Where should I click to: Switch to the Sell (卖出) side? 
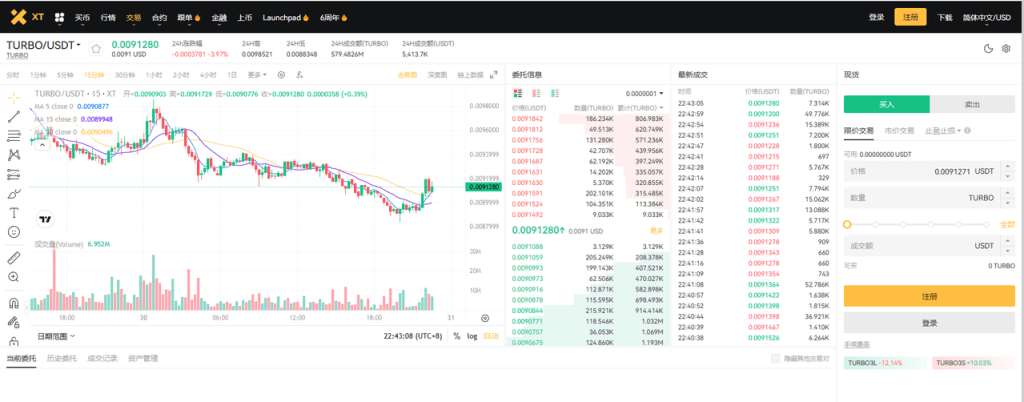972,104
